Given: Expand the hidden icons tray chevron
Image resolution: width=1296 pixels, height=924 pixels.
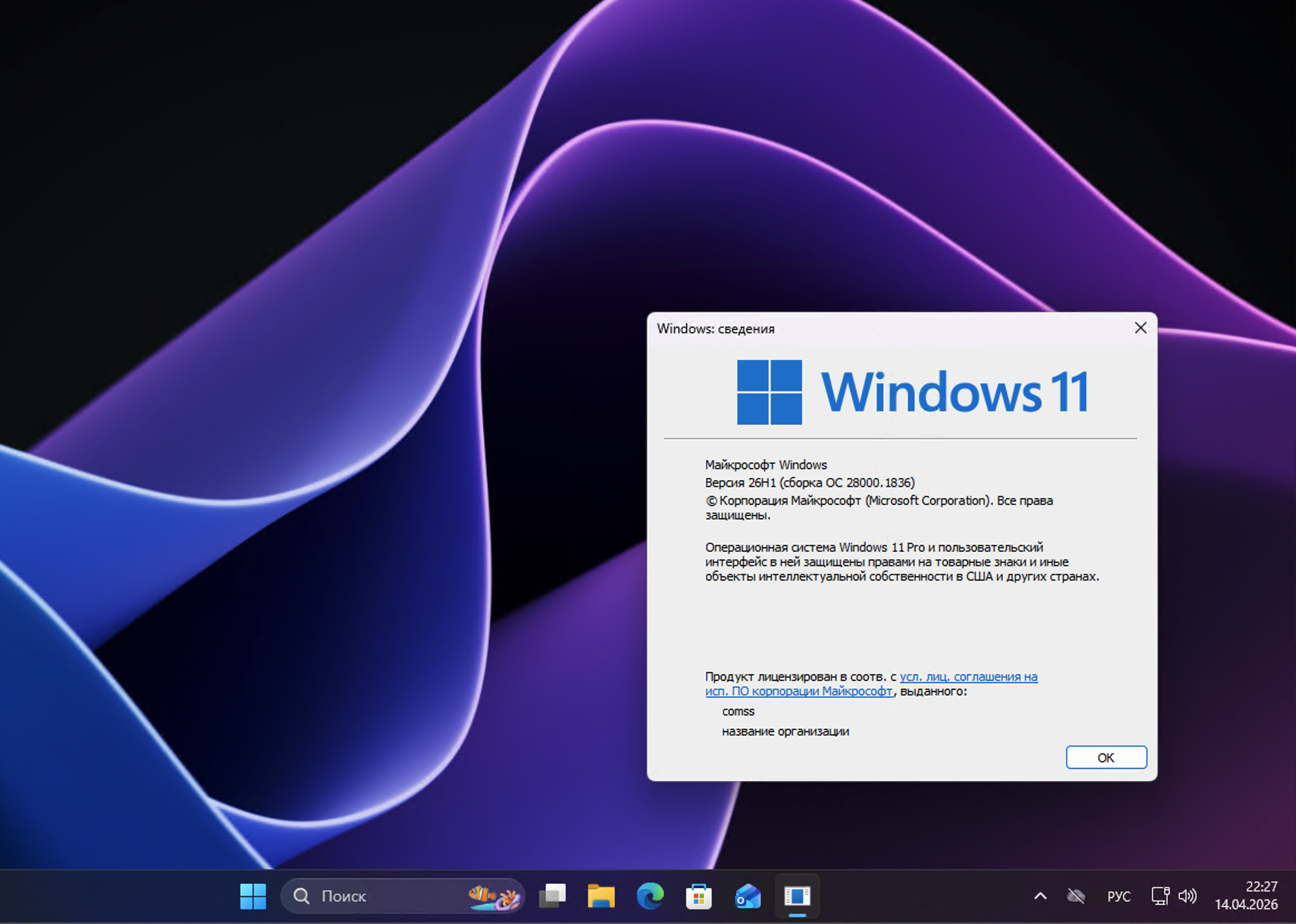Looking at the screenshot, I should (1041, 895).
